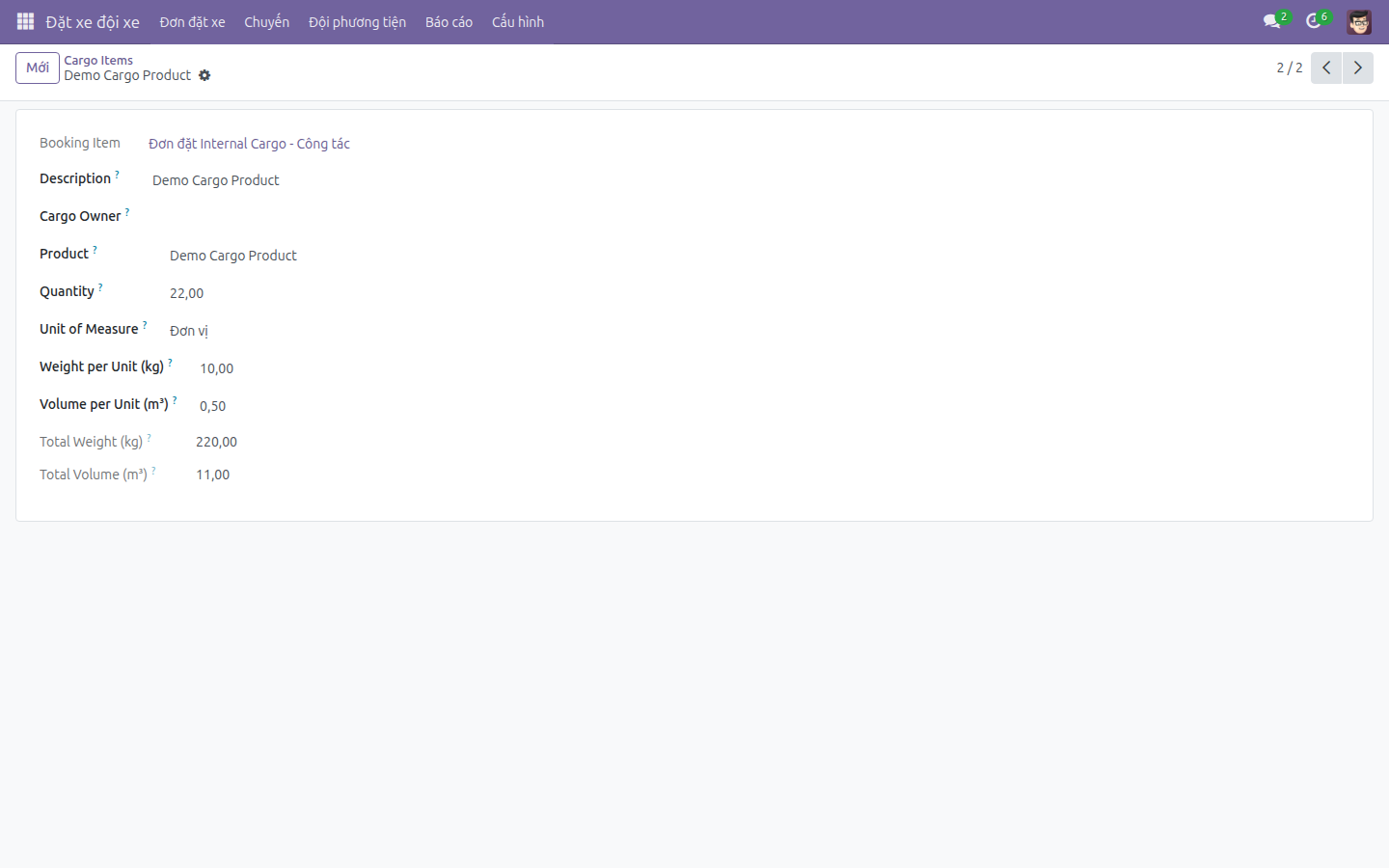Go to the next record arrow
The image size is (1389, 868).
(x=1358, y=68)
